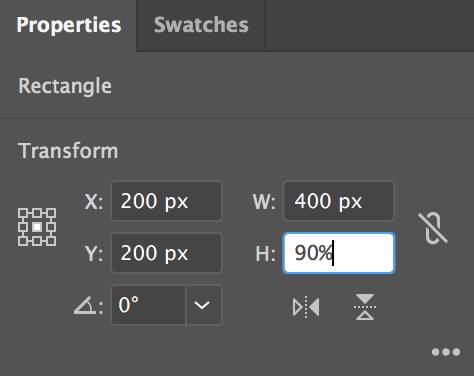Expand the rotation angle dropdown

pos(204,305)
